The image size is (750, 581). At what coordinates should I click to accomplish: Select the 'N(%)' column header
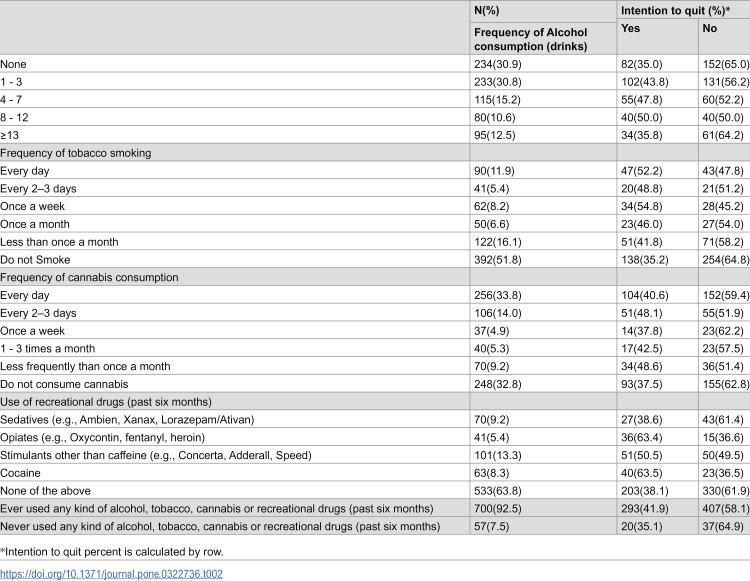pyautogui.click(x=486, y=11)
